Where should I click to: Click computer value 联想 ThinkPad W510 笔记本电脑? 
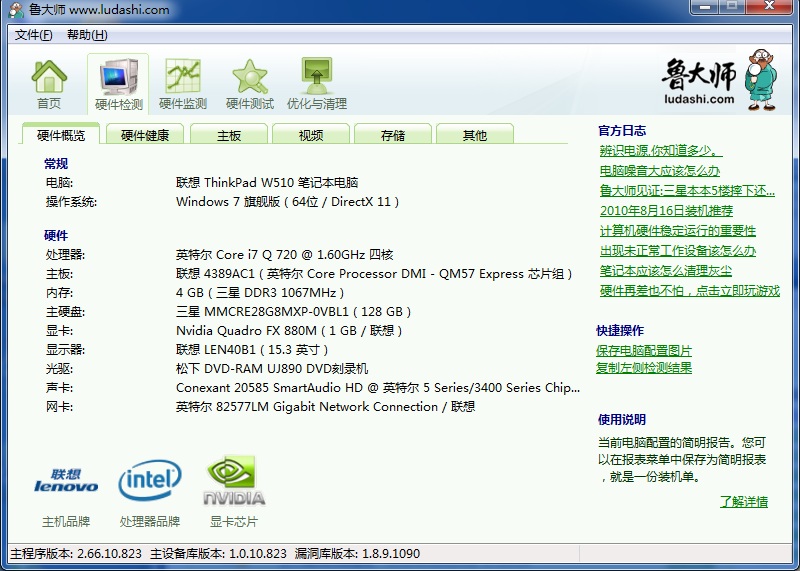click(267, 182)
